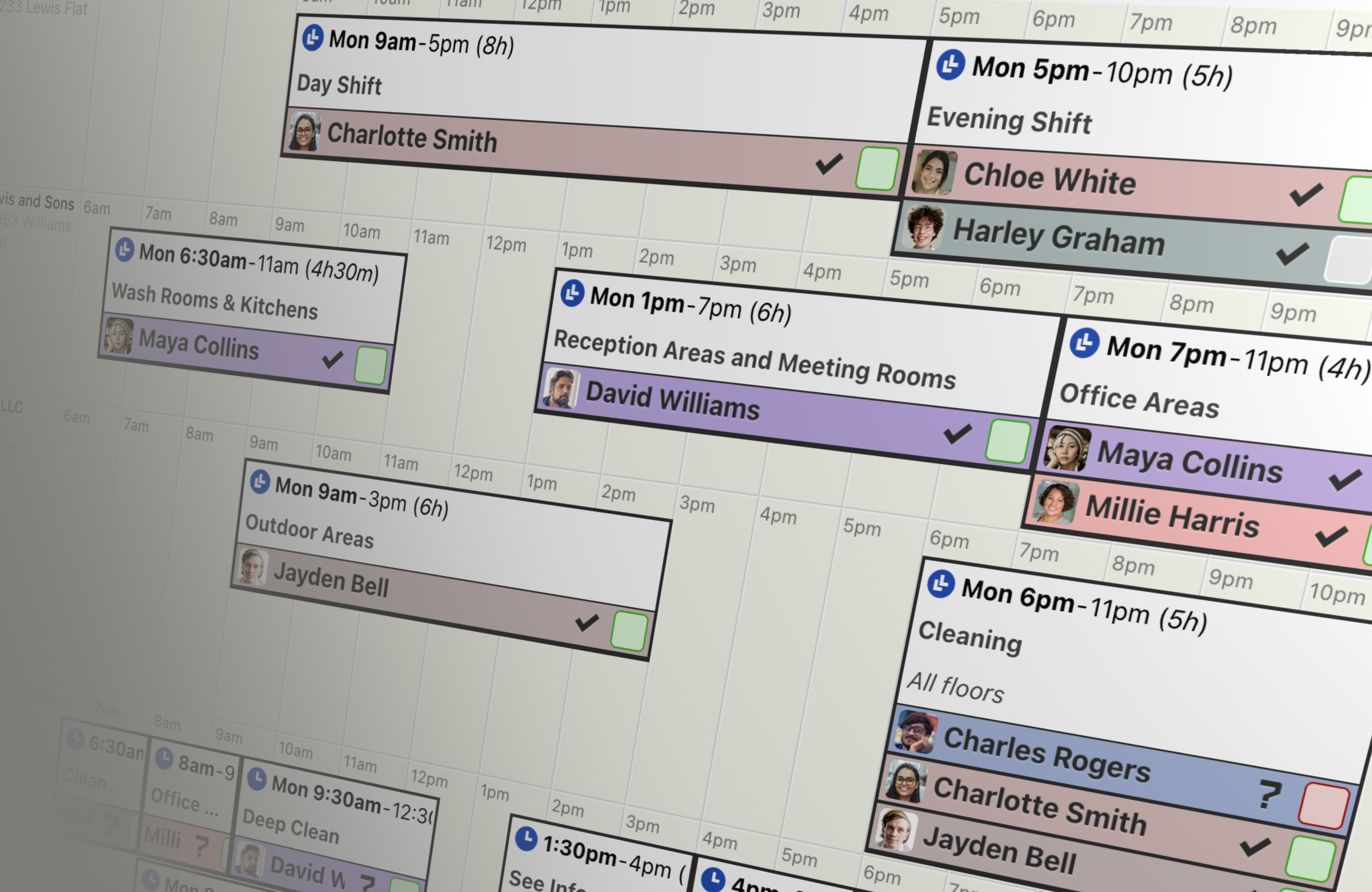Click checkmark icon on Harley Graham row
1372x892 pixels.
pos(1293,254)
